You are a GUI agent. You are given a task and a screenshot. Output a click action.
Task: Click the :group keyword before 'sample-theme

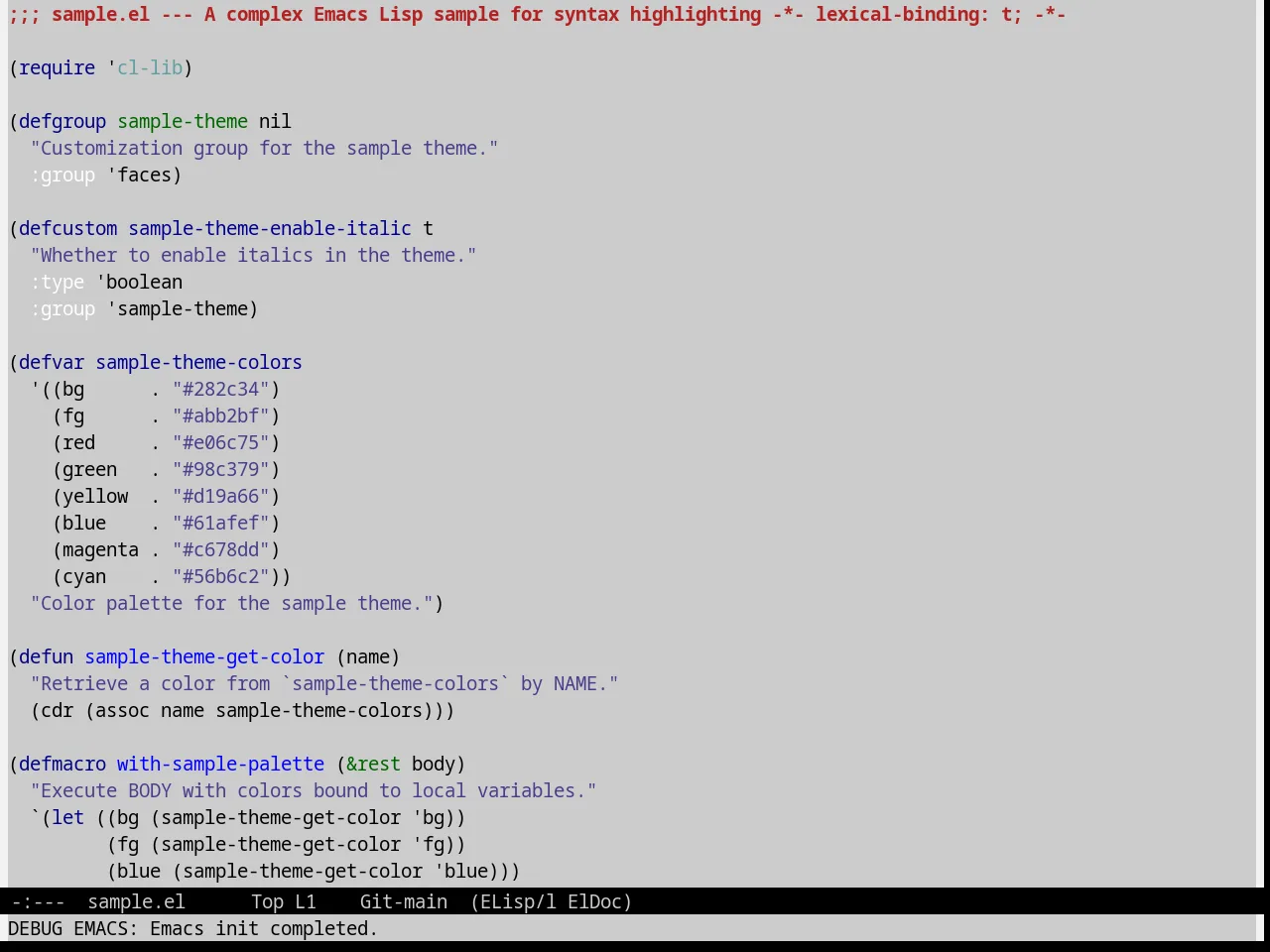coord(63,308)
